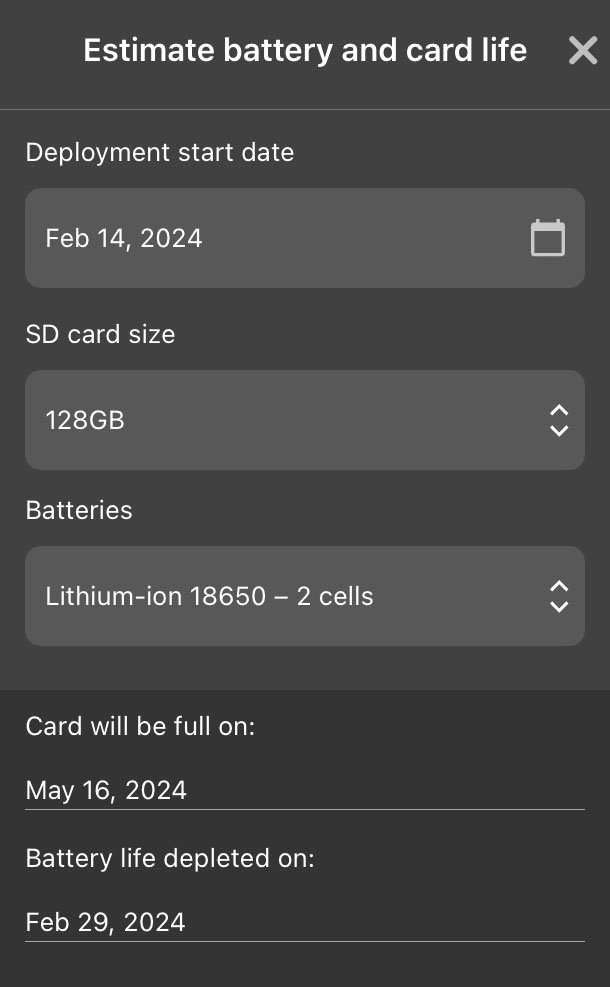Click the close X icon
Viewport: 610px width, 987px height.
[582, 50]
